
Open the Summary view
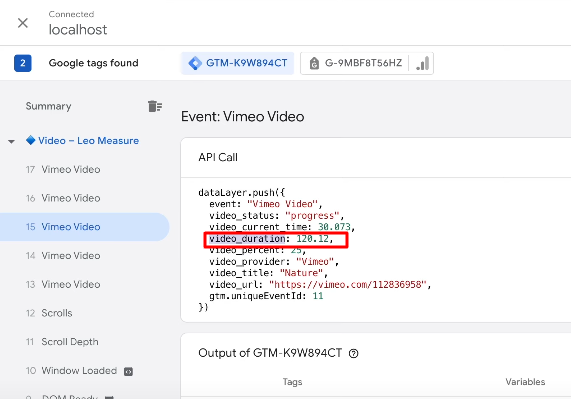click(x=48, y=106)
